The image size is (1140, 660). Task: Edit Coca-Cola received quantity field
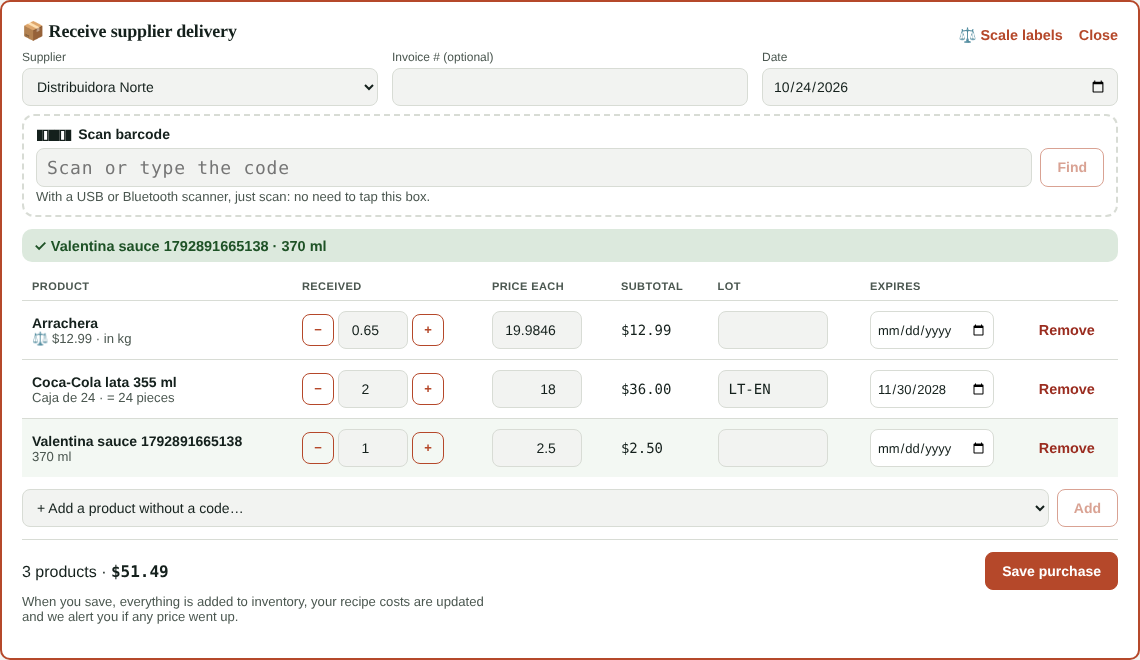click(373, 389)
